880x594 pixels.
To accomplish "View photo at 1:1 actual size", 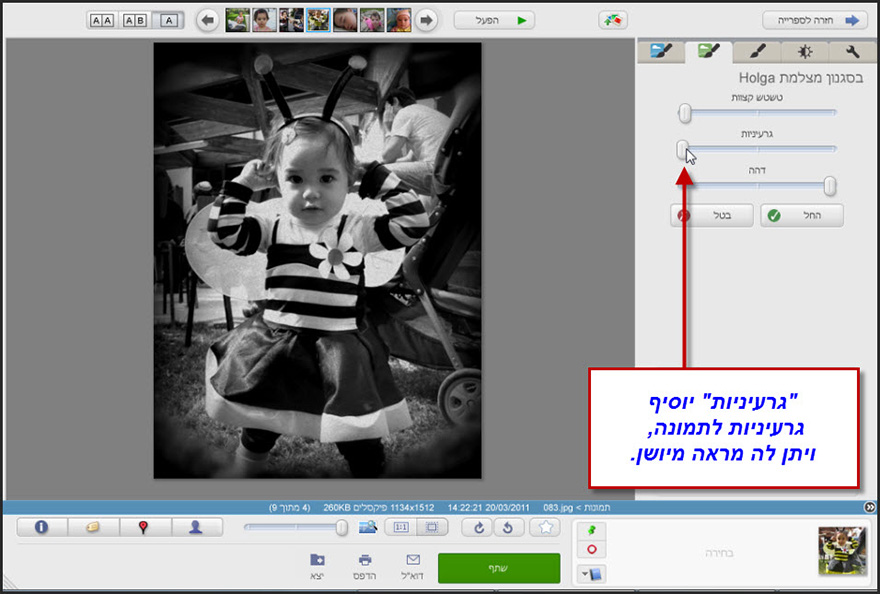I will pos(402,527).
